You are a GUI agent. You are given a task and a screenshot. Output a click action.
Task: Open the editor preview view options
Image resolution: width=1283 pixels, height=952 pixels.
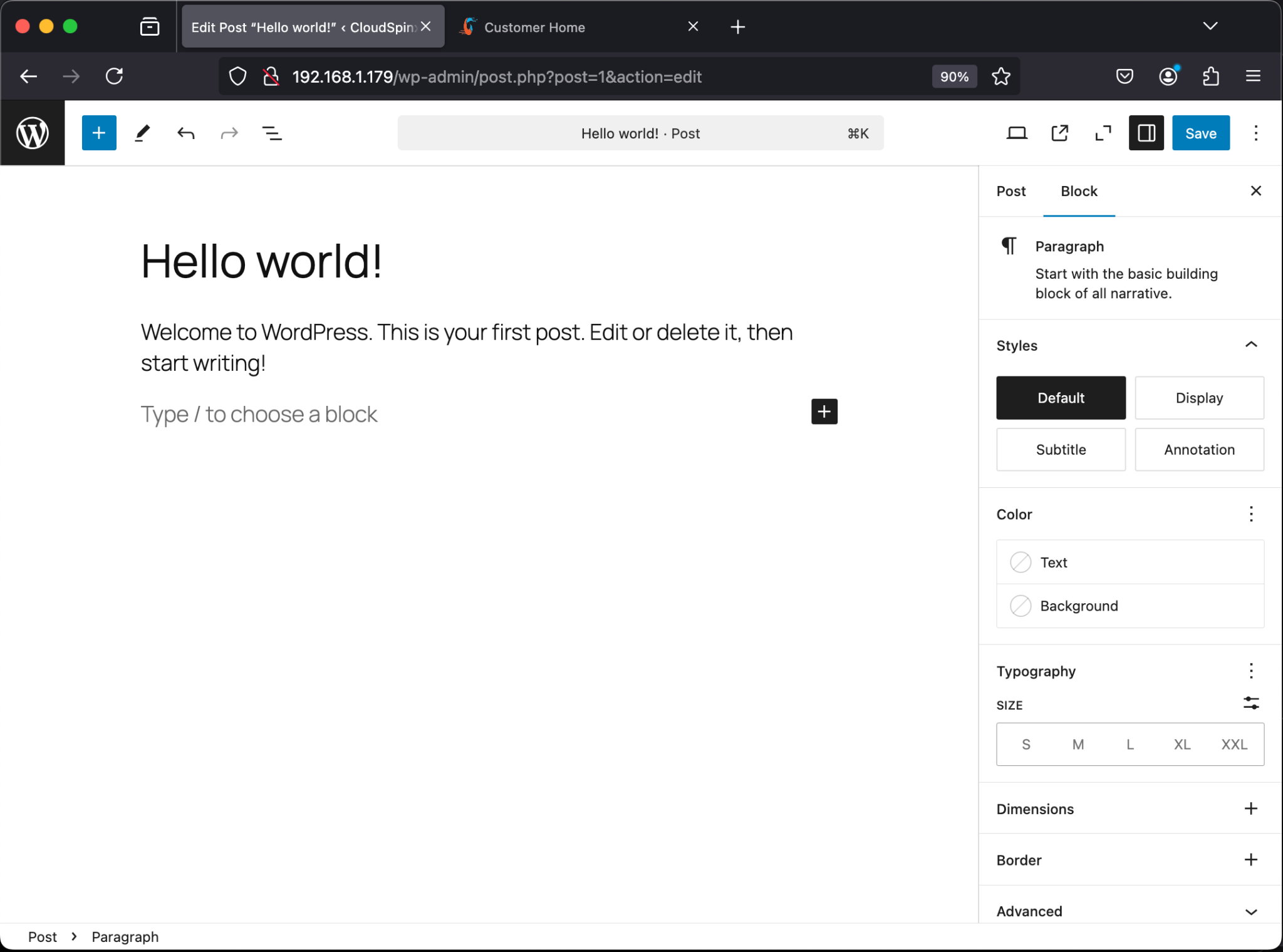(x=1016, y=133)
